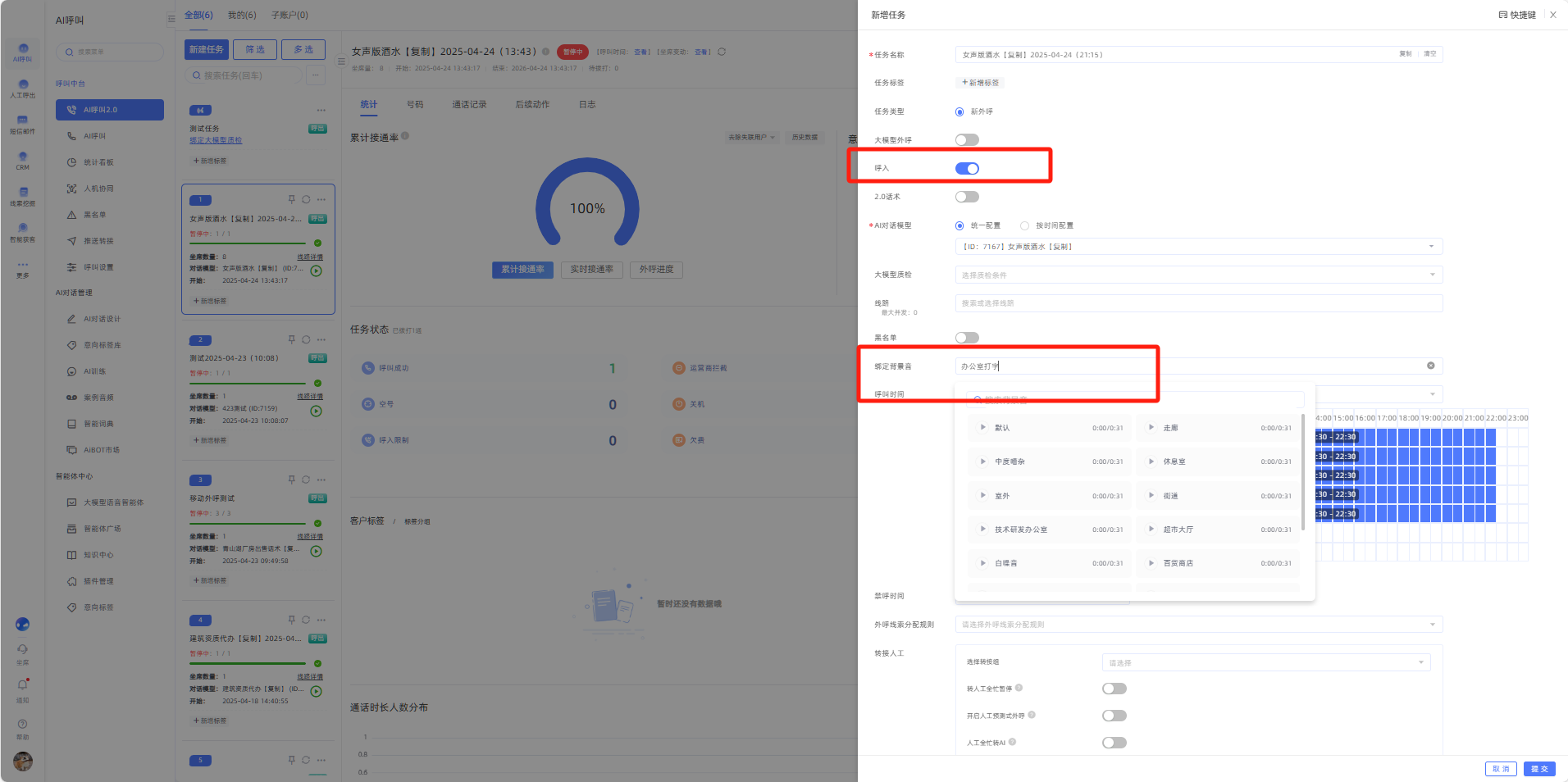The image size is (1568, 782).
Task: Start task 女声版酒水 with its play icon
Action: click(x=317, y=271)
